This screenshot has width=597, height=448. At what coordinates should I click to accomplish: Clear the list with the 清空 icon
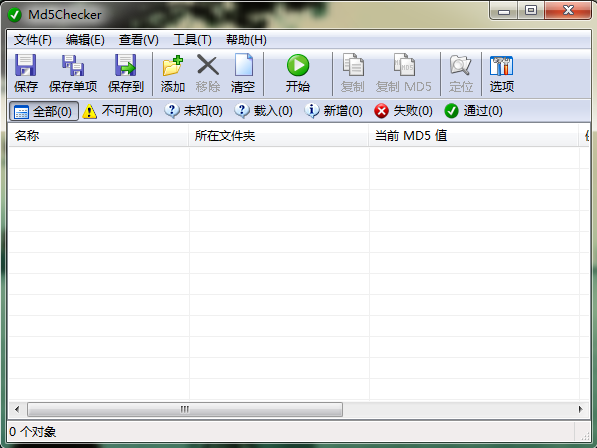243,65
